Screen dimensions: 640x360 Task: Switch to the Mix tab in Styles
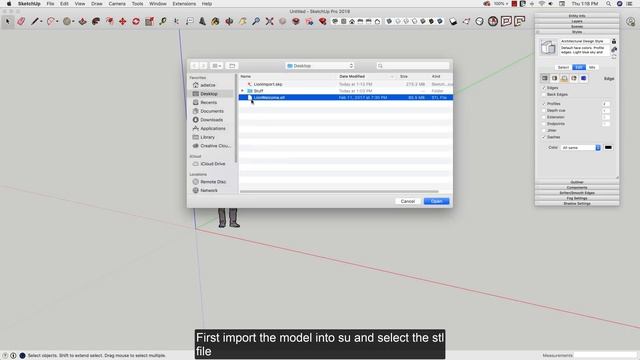point(592,67)
